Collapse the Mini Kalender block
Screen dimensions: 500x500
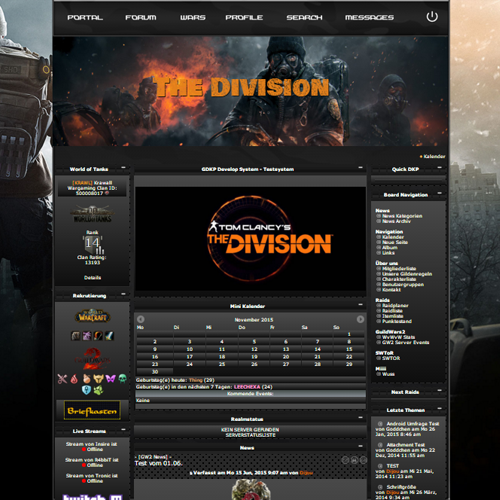pyautogui.click(x=360, y=304)
